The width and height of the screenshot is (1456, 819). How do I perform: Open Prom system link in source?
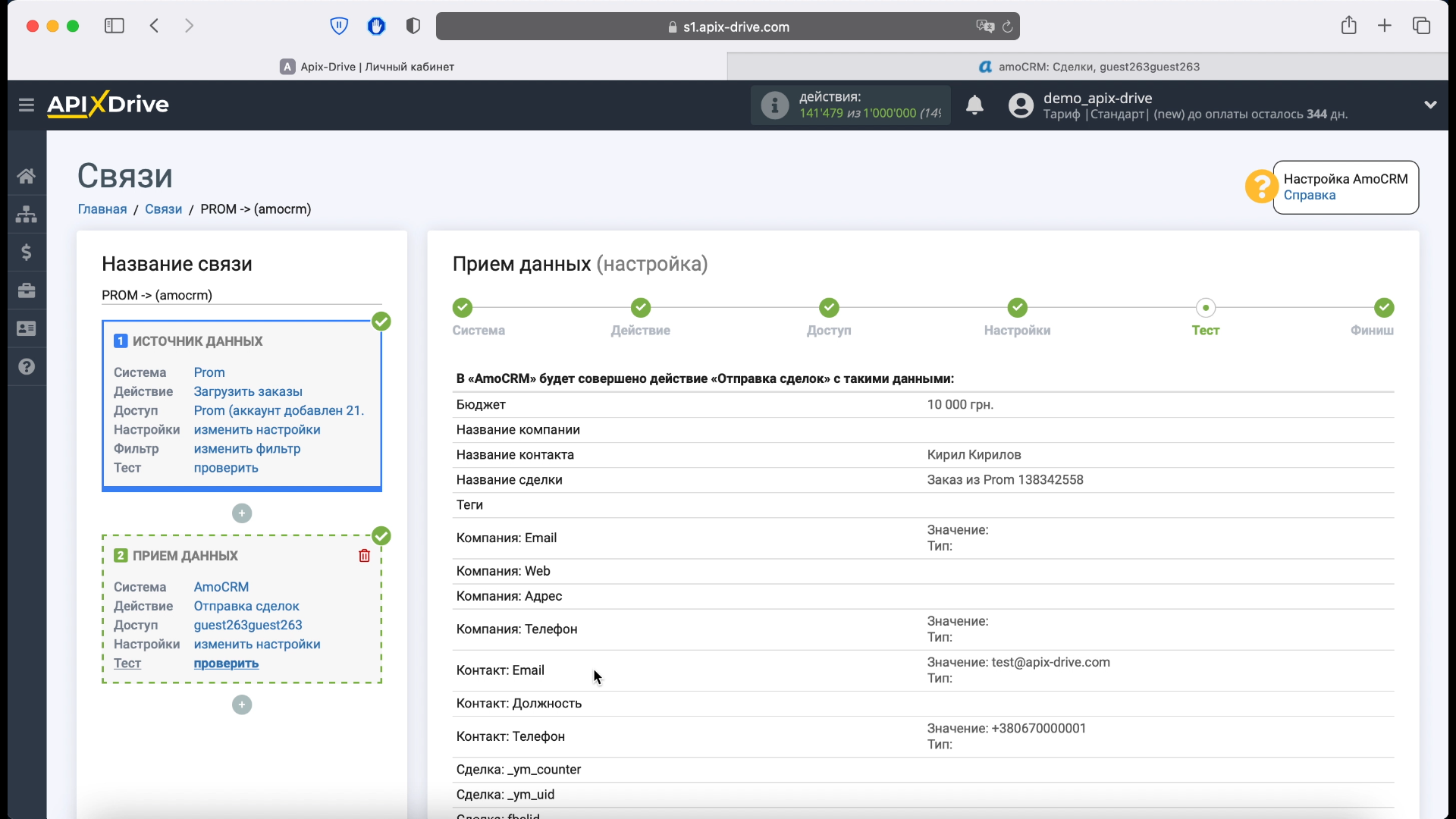(x=209, y=372)
